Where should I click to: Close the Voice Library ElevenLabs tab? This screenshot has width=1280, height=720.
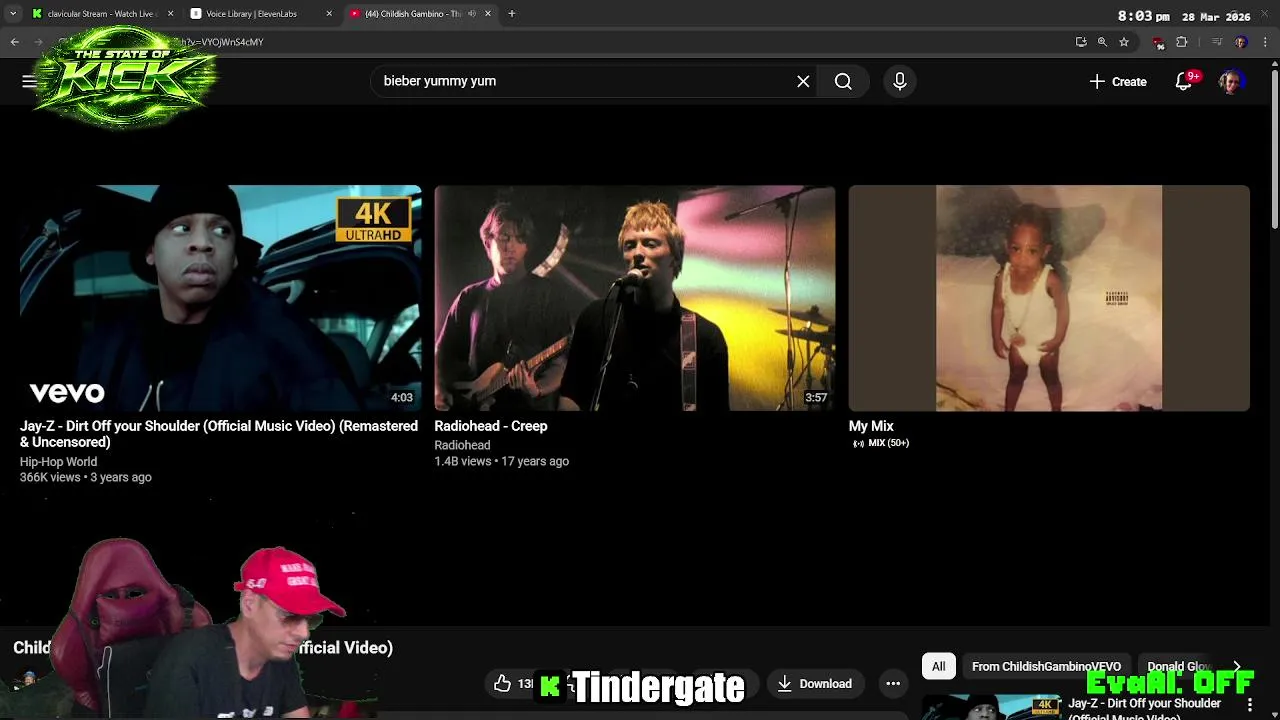tap(329, 14)
